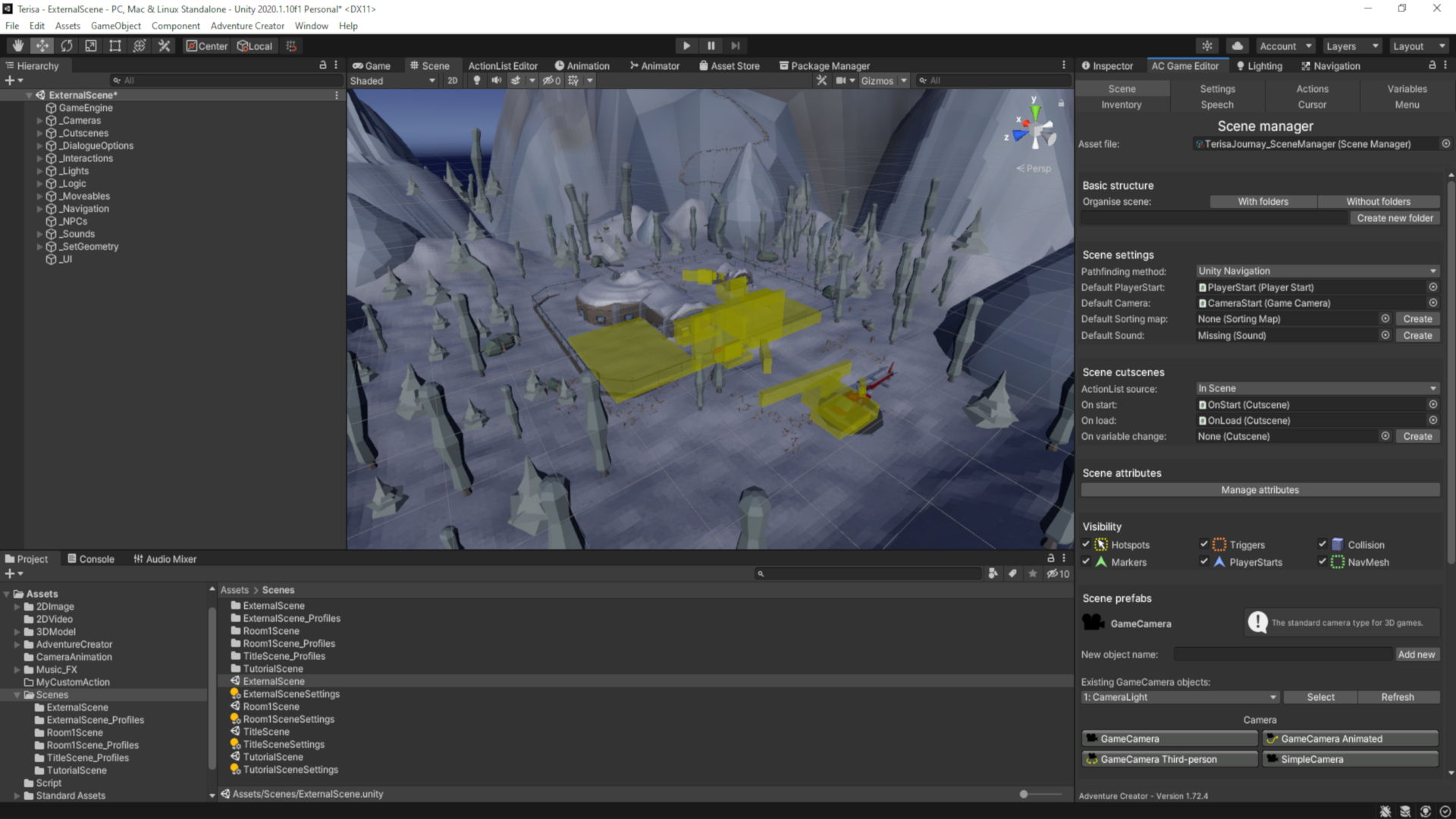
Task: Click the Step frame button
Action: click(735, 46)
